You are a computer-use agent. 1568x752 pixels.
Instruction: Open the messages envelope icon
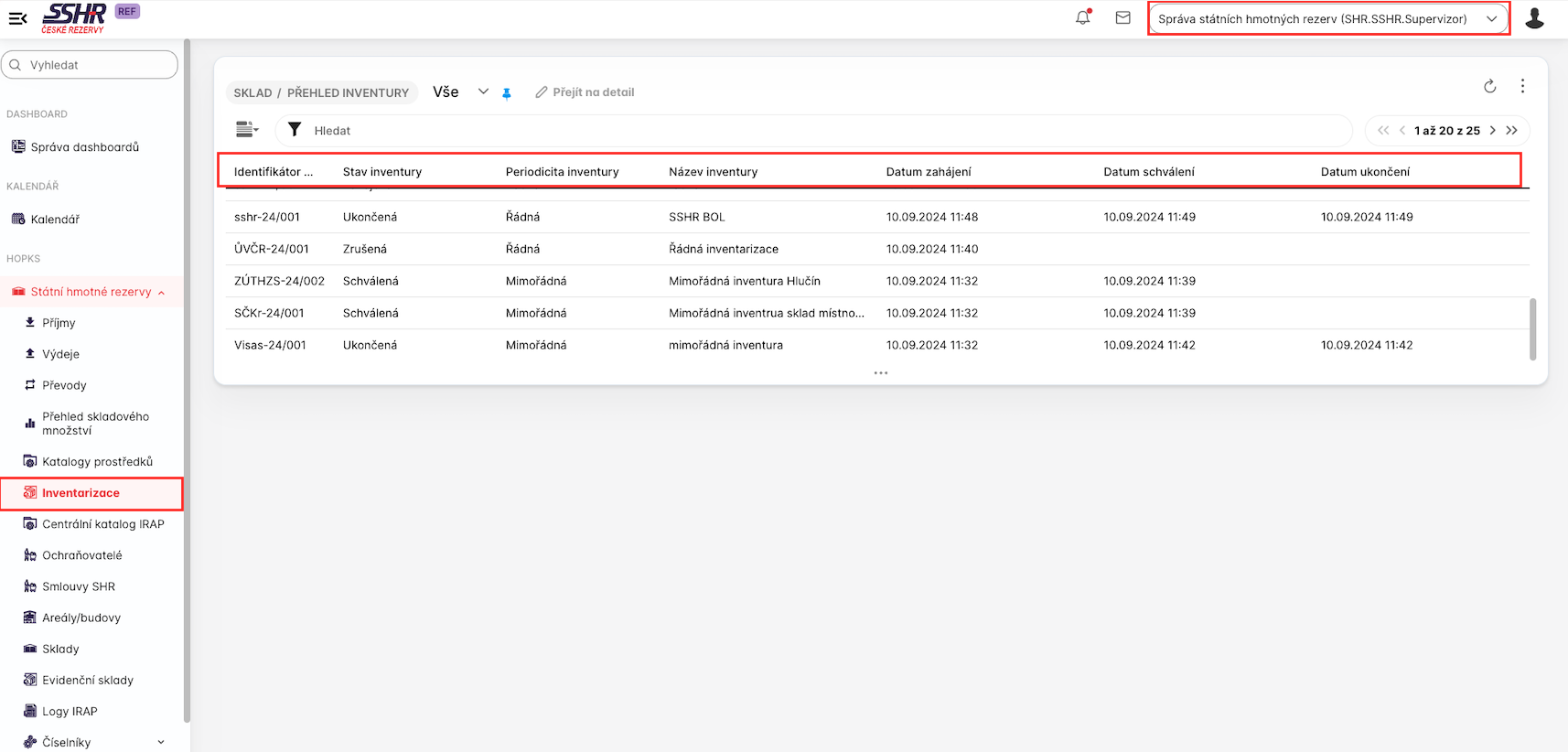click(x=1122, y=17)
